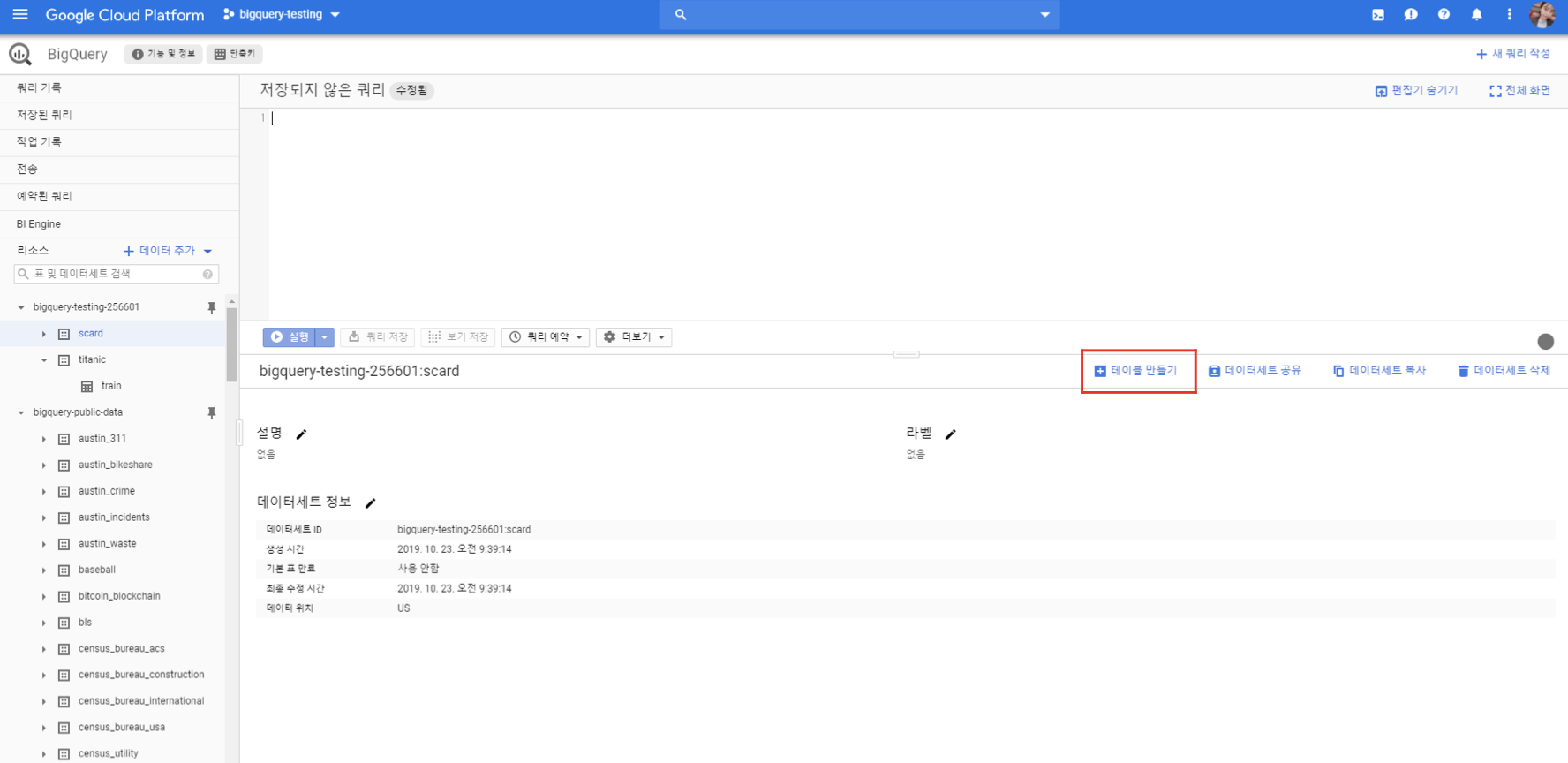Select the titanic dataset
1568x763 pixels.
92,359
